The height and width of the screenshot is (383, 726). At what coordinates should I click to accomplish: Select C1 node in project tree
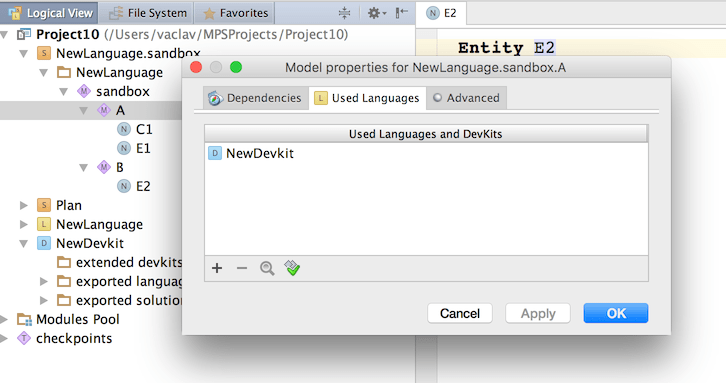(144, 129)
